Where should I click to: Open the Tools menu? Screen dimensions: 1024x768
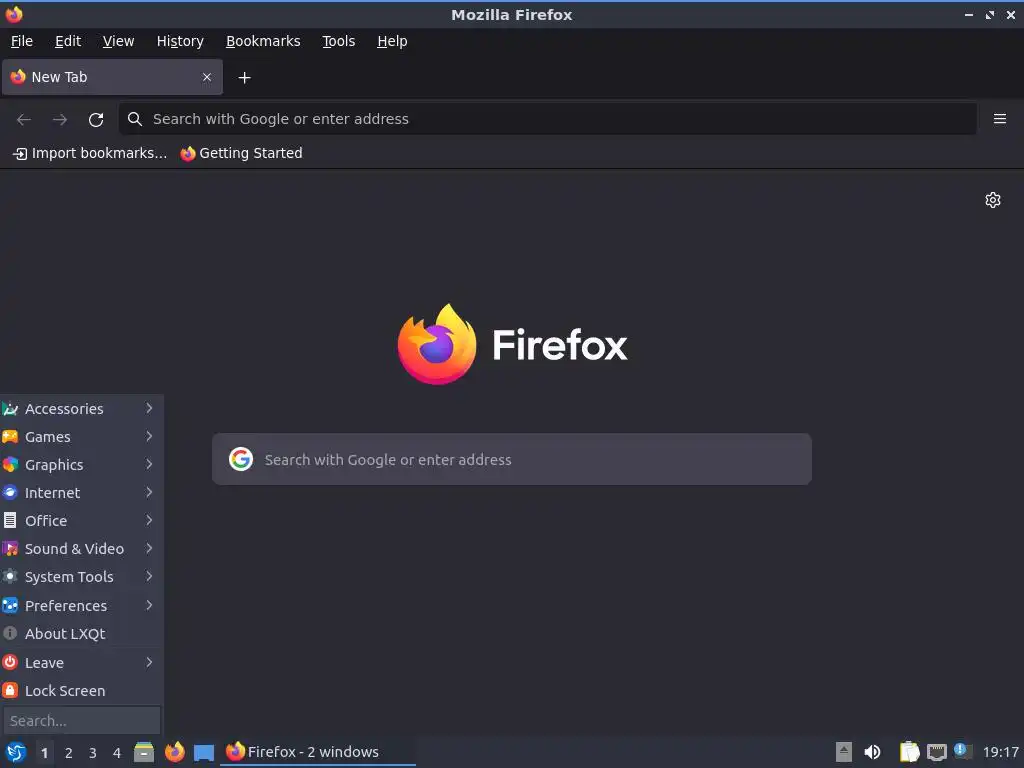pyautogui.click(x=338, y=41)
